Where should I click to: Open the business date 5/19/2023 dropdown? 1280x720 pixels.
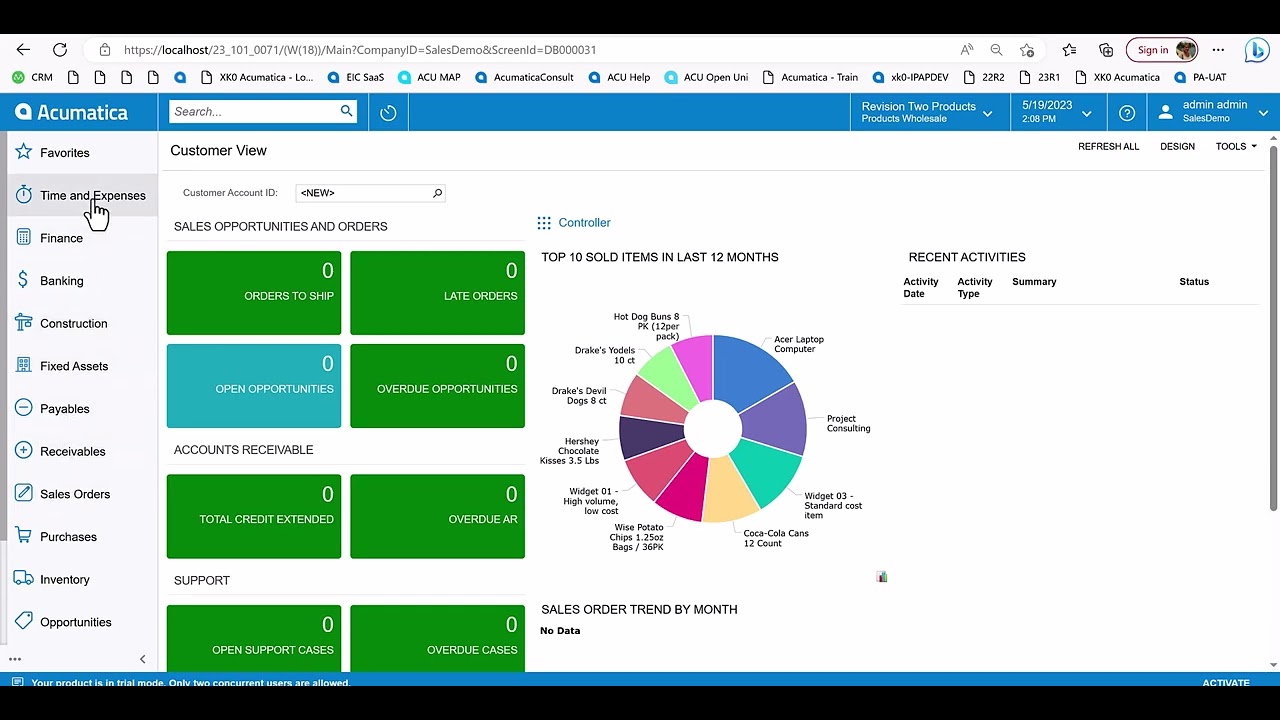pos(1057,112)
